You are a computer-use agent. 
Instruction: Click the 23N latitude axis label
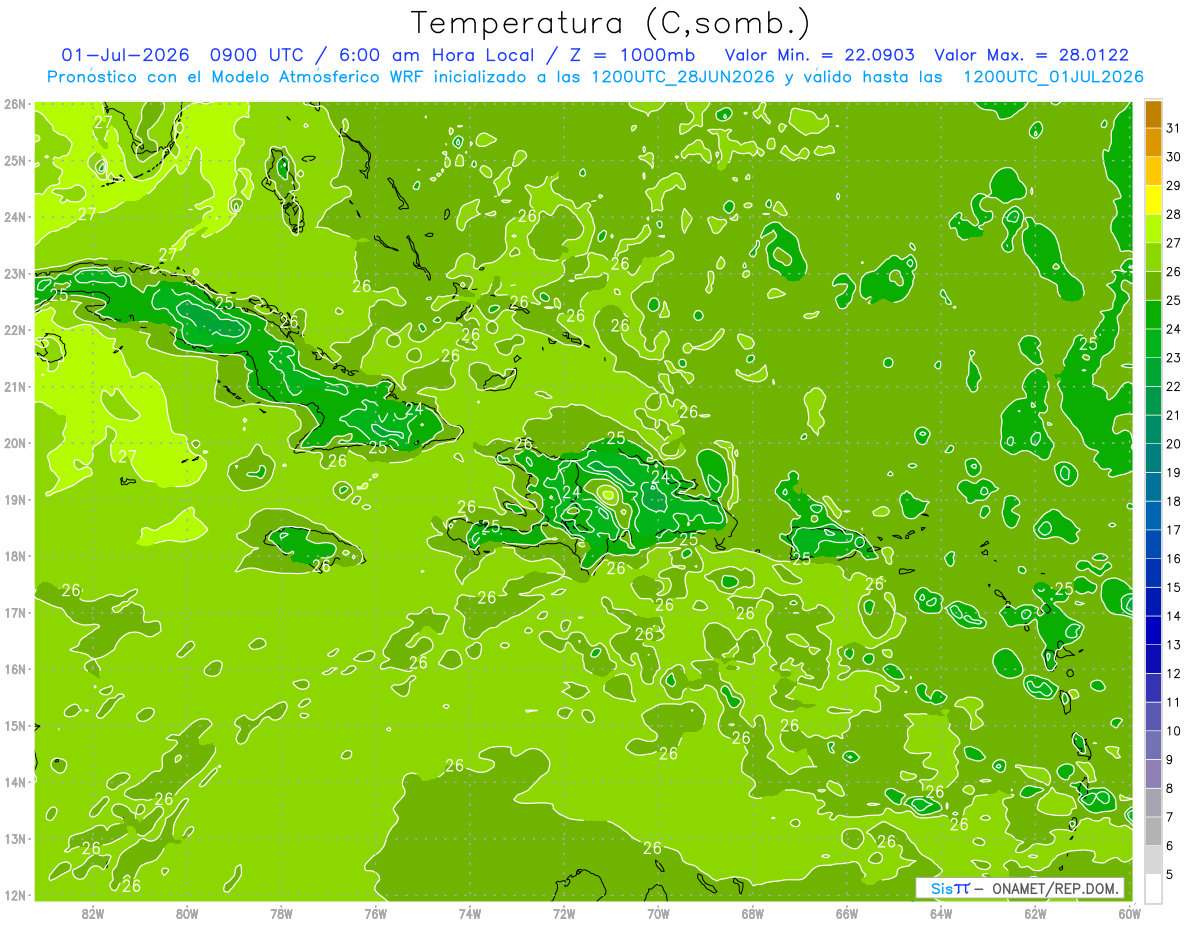[x=15, y=274]
